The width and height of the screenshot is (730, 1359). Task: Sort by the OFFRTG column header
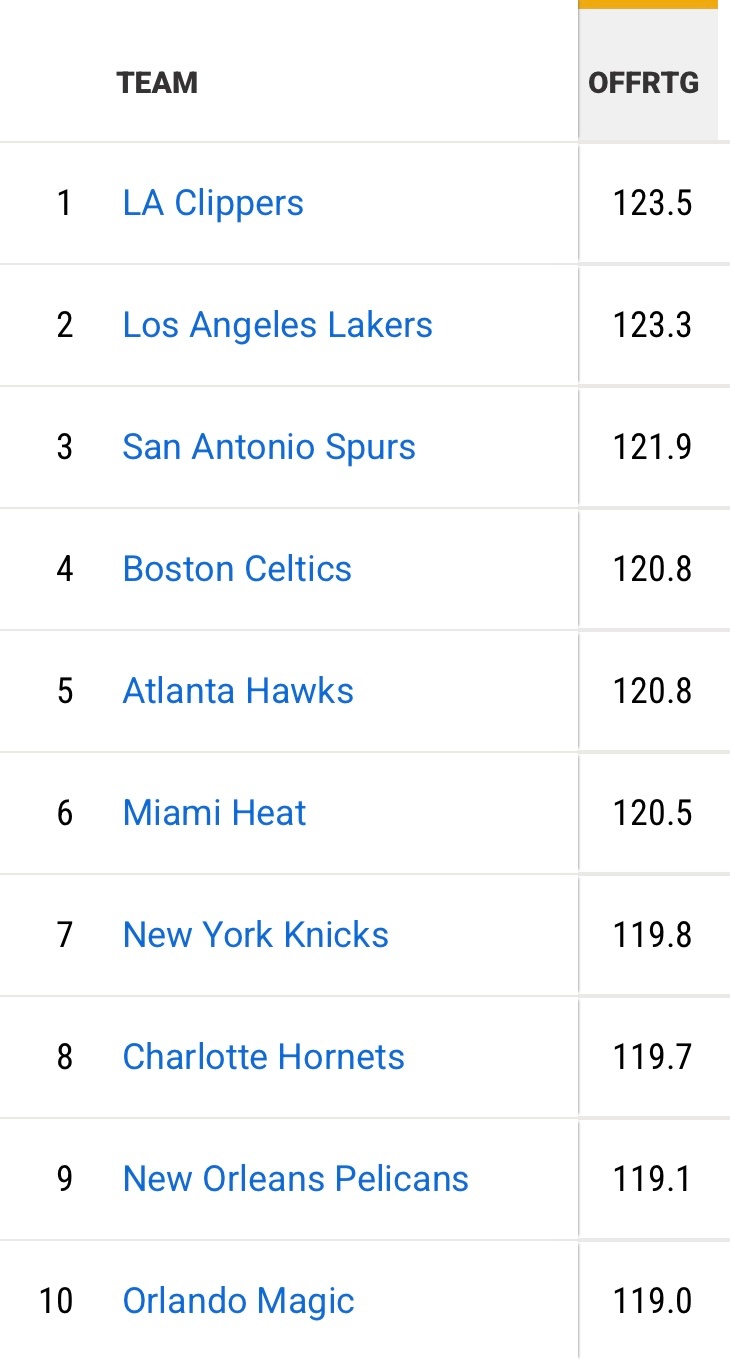[643, 82]
